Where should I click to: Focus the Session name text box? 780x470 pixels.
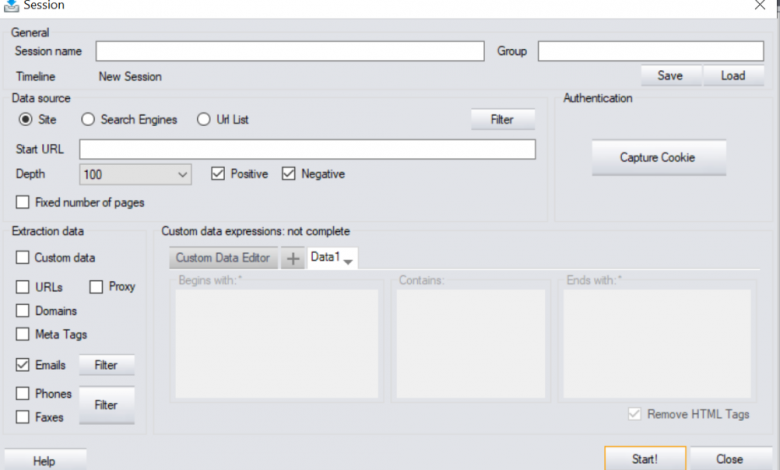[x=290, y=51]
